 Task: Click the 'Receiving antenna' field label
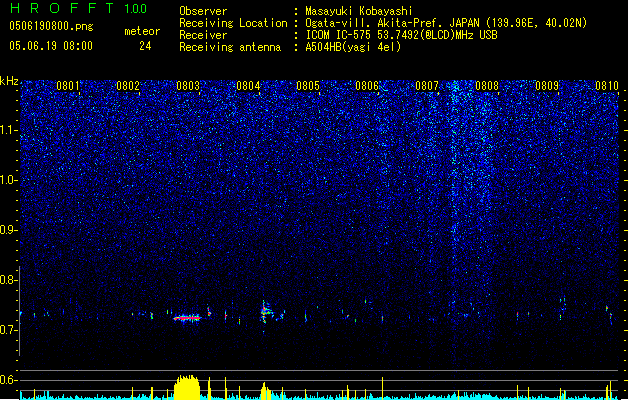tap(230, 47)
